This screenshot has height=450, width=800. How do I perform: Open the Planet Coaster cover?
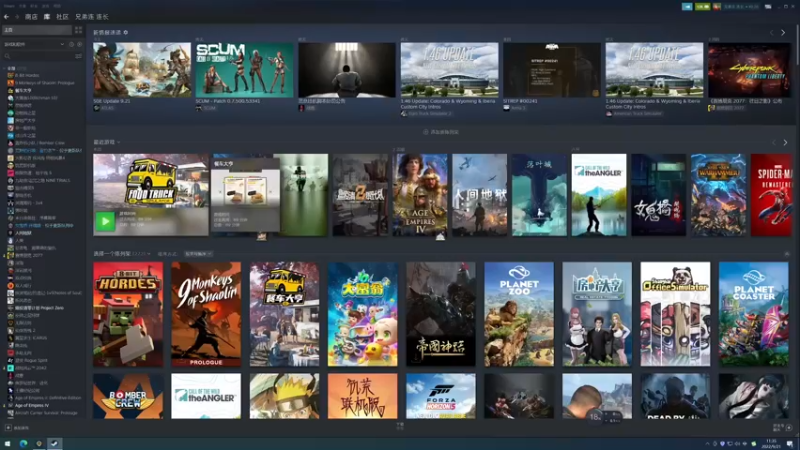click(754, 314)
